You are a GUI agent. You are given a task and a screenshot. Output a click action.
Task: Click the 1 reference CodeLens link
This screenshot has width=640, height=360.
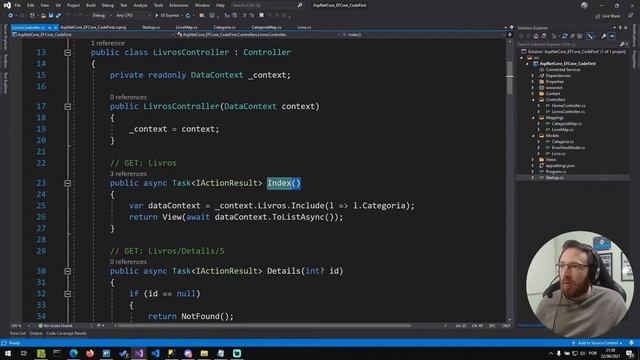pos(108,43)
